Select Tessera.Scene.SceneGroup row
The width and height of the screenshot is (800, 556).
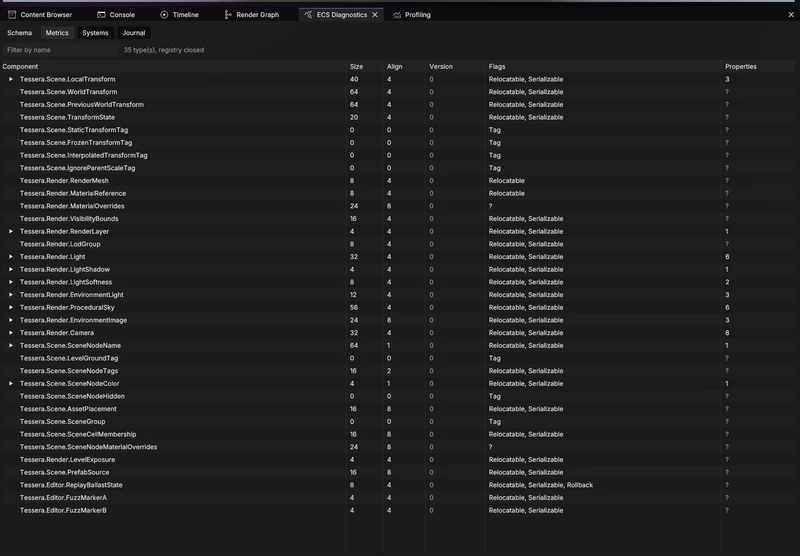[x=400, y=421]
